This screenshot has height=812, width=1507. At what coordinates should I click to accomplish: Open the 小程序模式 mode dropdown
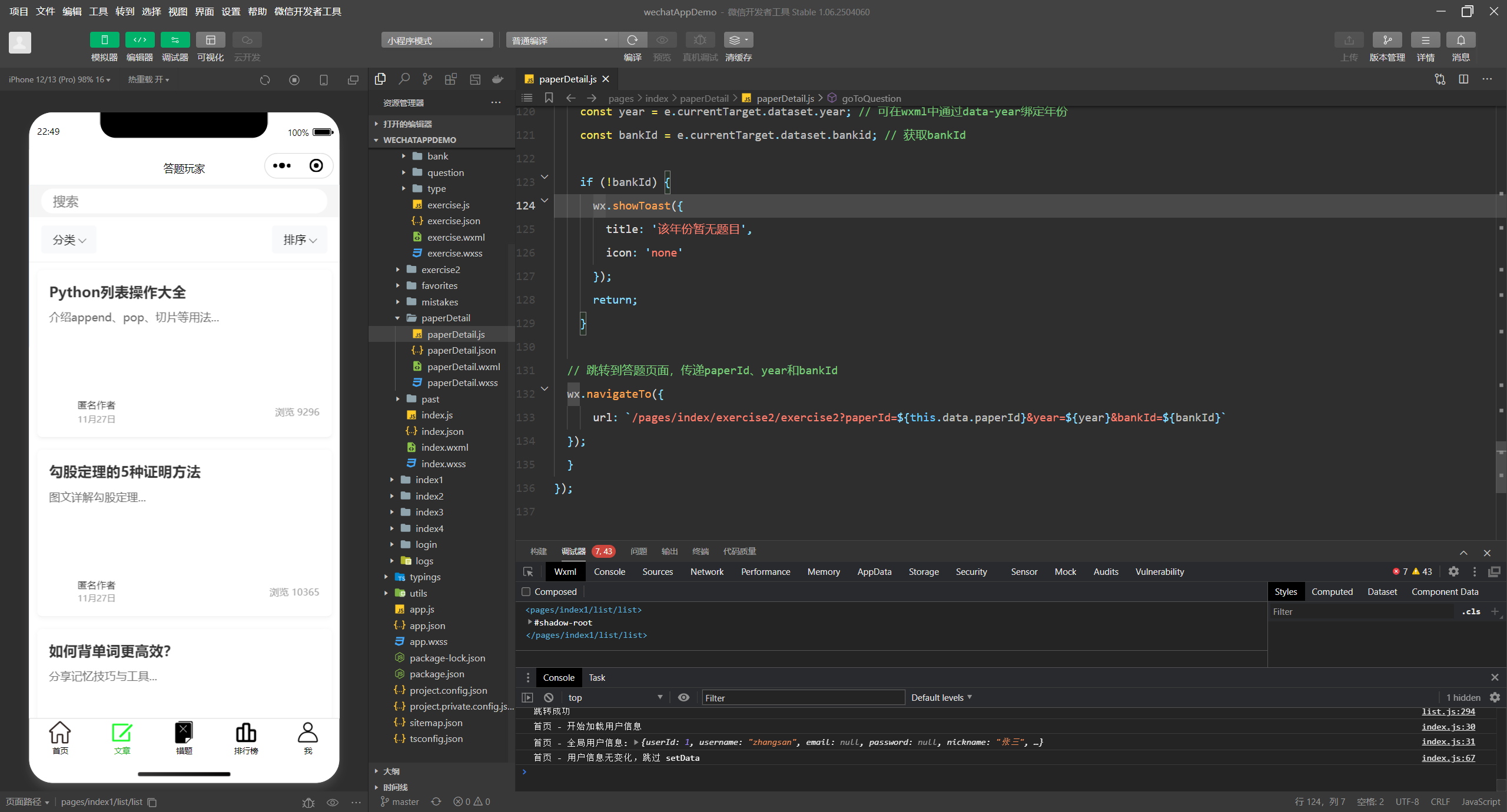436,40
